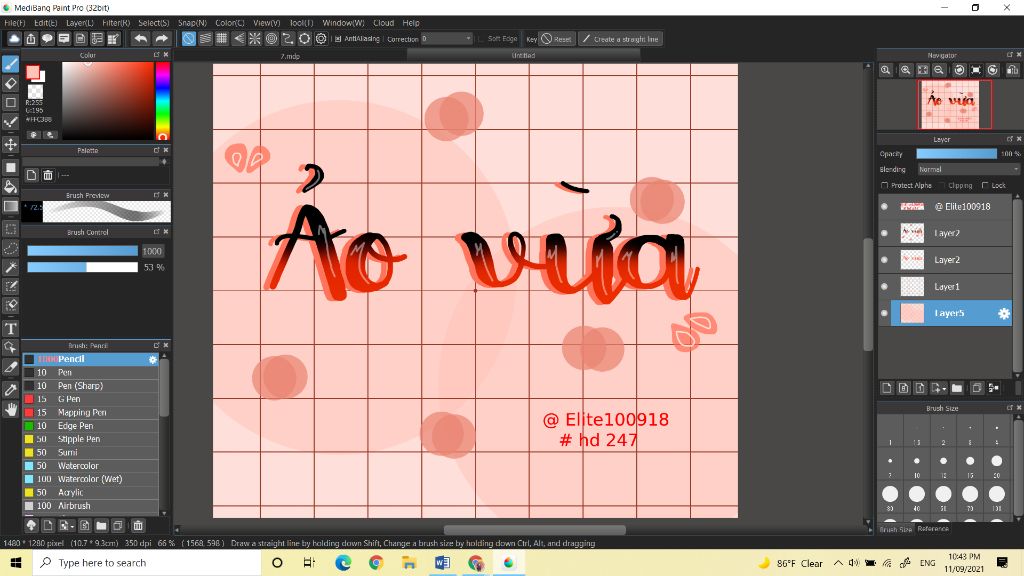Enable concentric circle snap
This screenshot has width=1024, height=576.
point(272,39)
